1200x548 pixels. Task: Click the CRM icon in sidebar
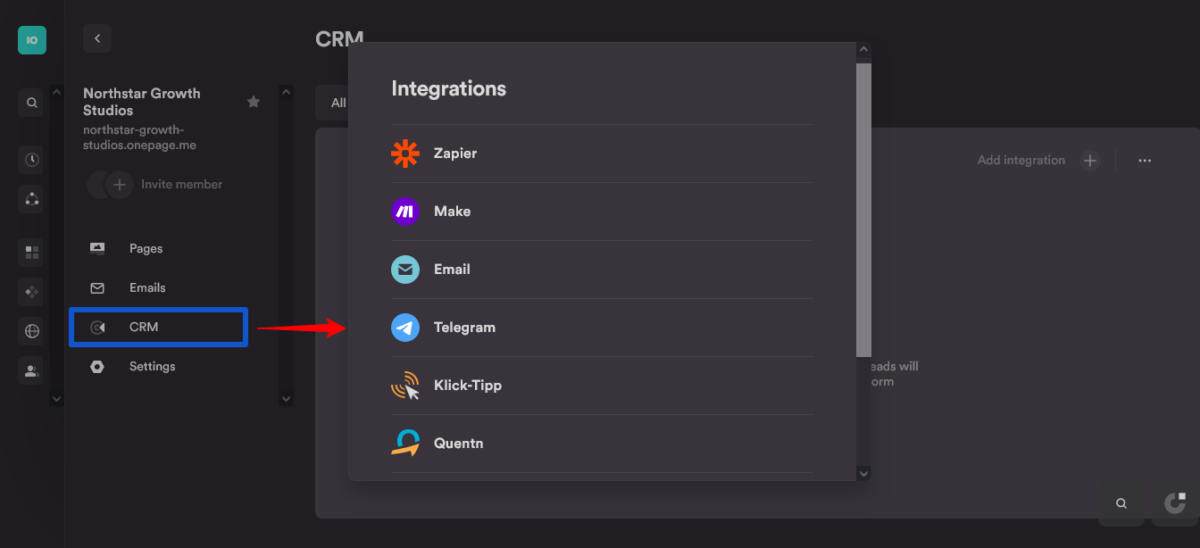(x=97, y=327)
